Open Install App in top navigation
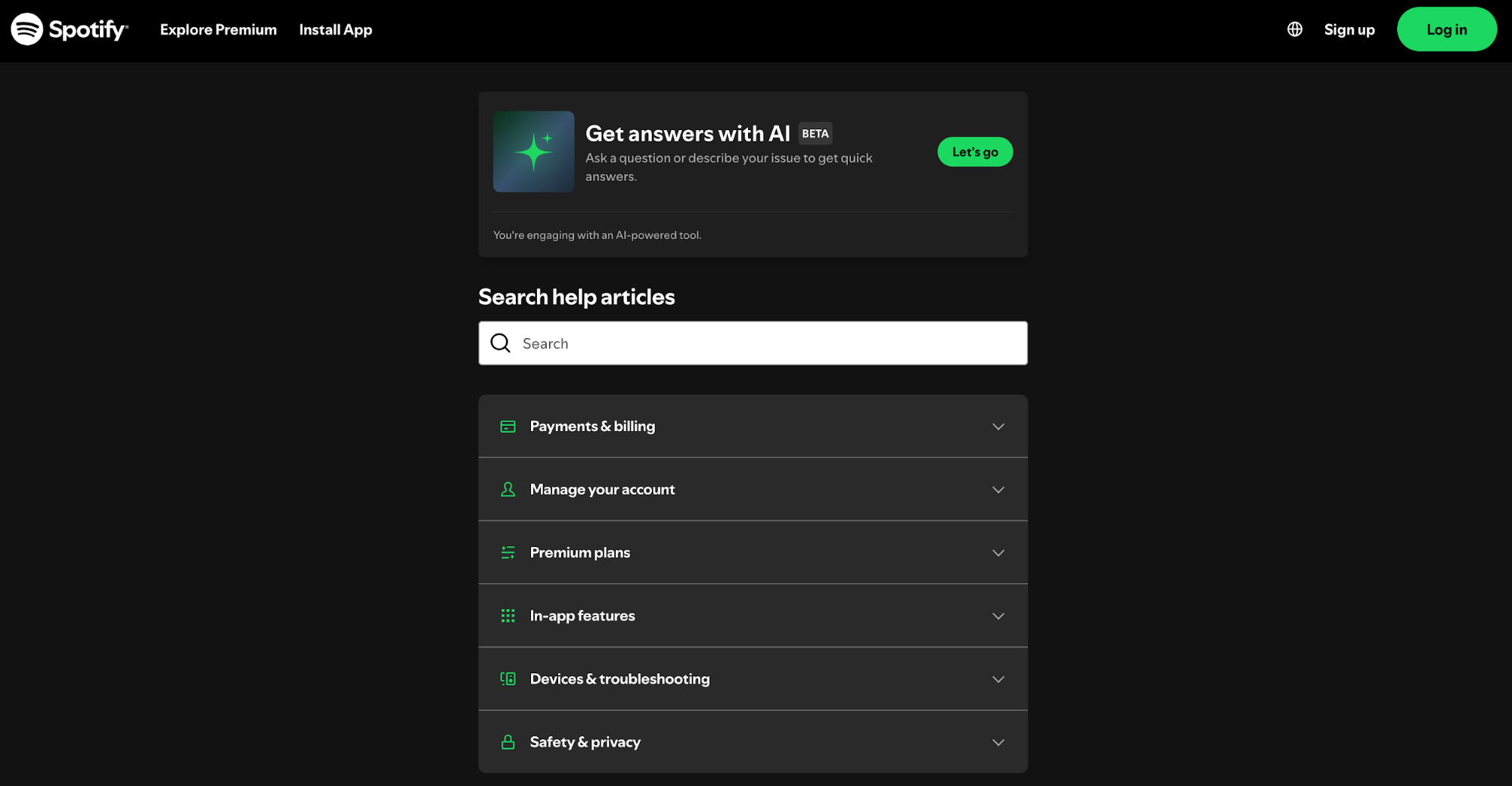 [336, 30]
